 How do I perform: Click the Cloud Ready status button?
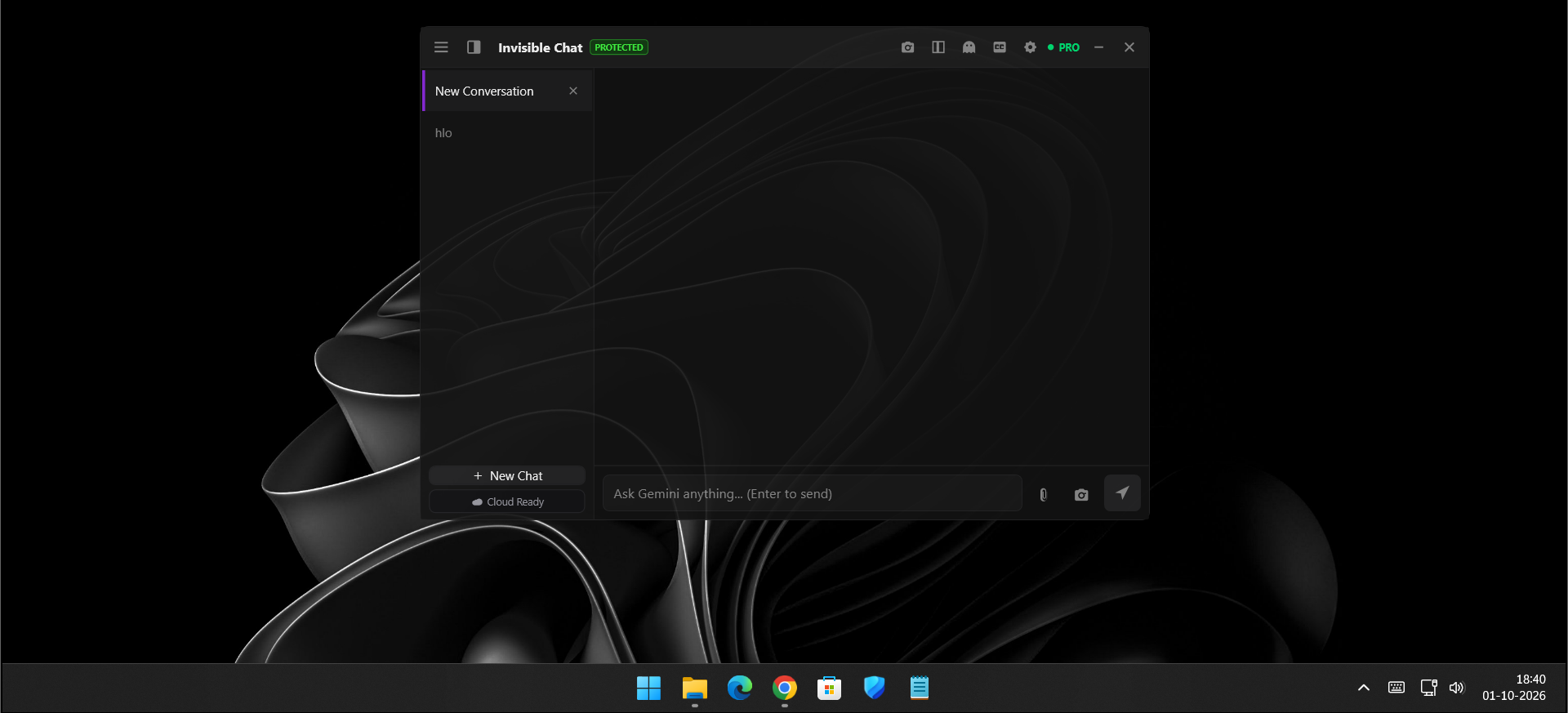pyautogui.click(x=507, y=501)
